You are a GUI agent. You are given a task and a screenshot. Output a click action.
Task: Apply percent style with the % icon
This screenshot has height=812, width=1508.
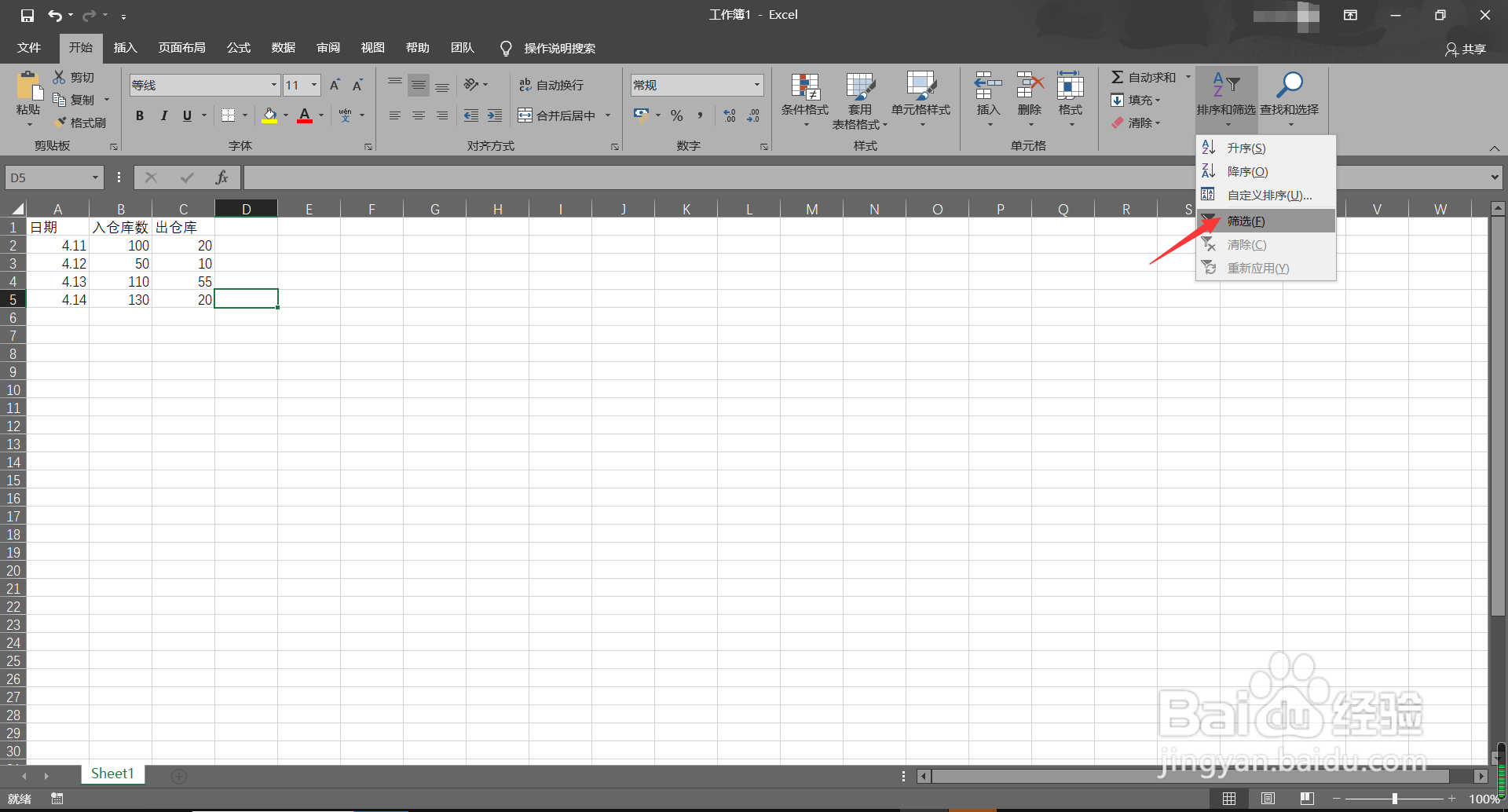(x=677, y=115)
